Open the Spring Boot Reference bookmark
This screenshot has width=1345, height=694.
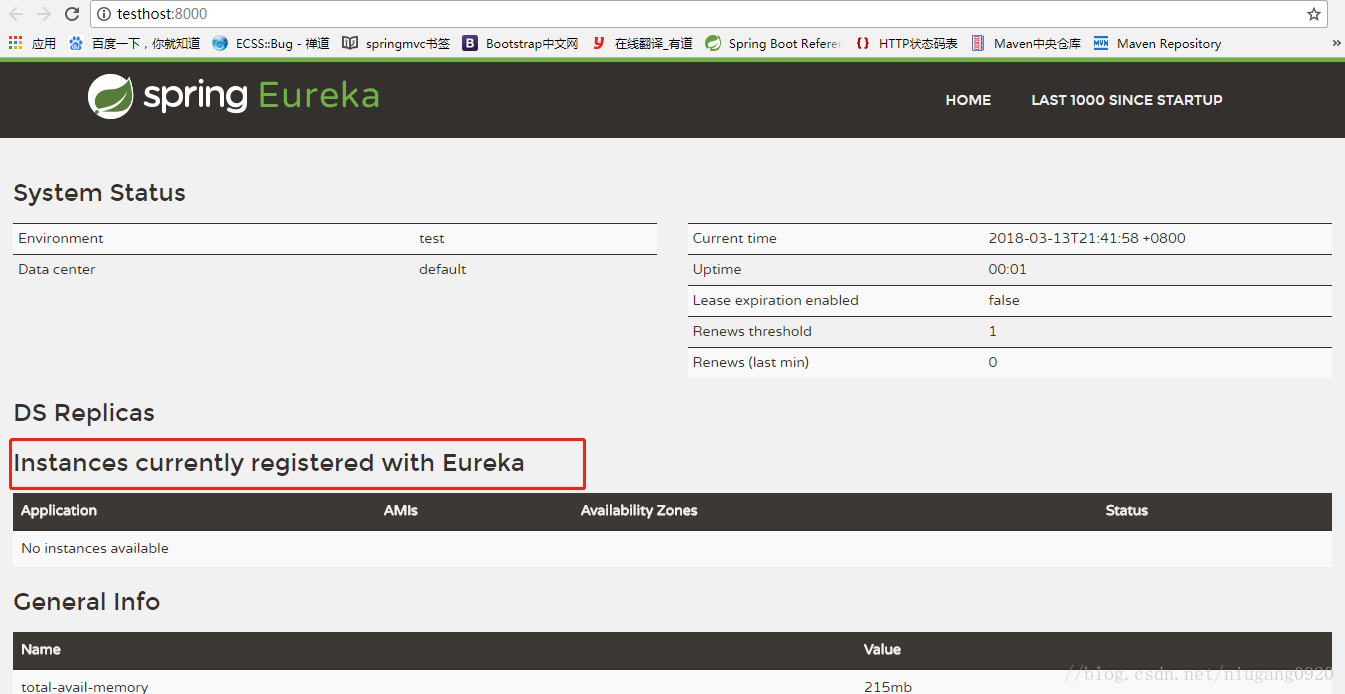[773, 43]
